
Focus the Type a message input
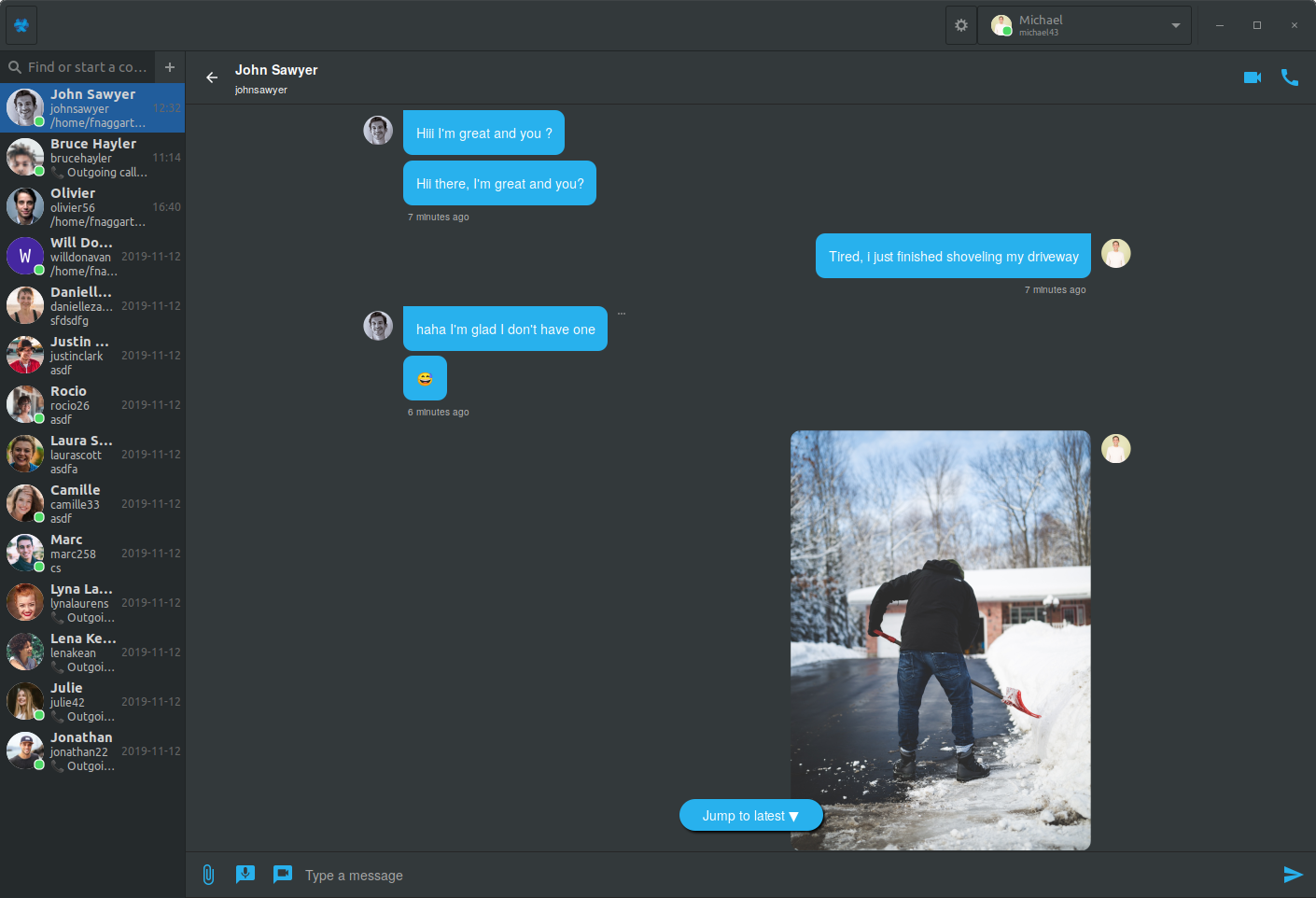pos(784,876)
